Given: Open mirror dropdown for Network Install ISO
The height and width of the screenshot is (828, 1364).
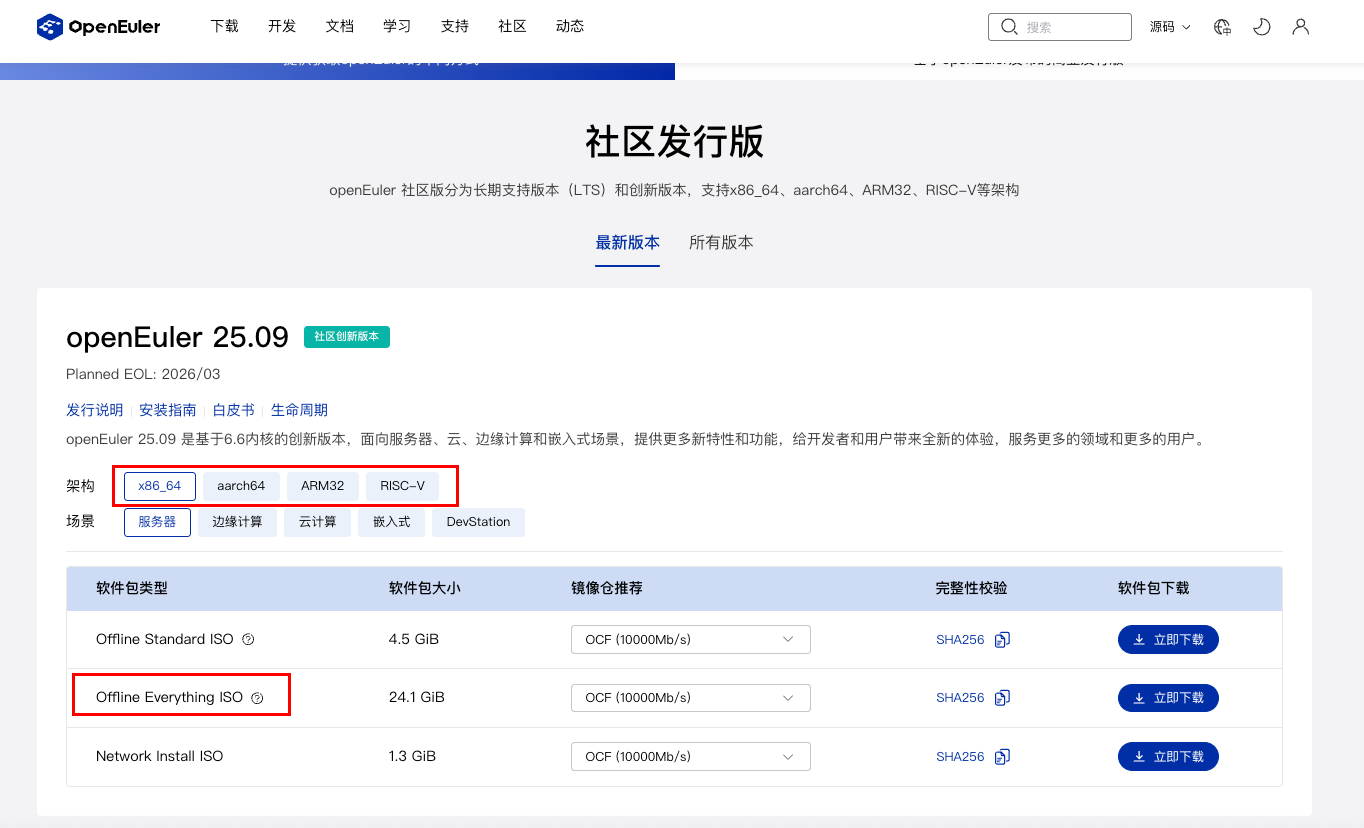Looking at the screenshot, I should (691, 757).
